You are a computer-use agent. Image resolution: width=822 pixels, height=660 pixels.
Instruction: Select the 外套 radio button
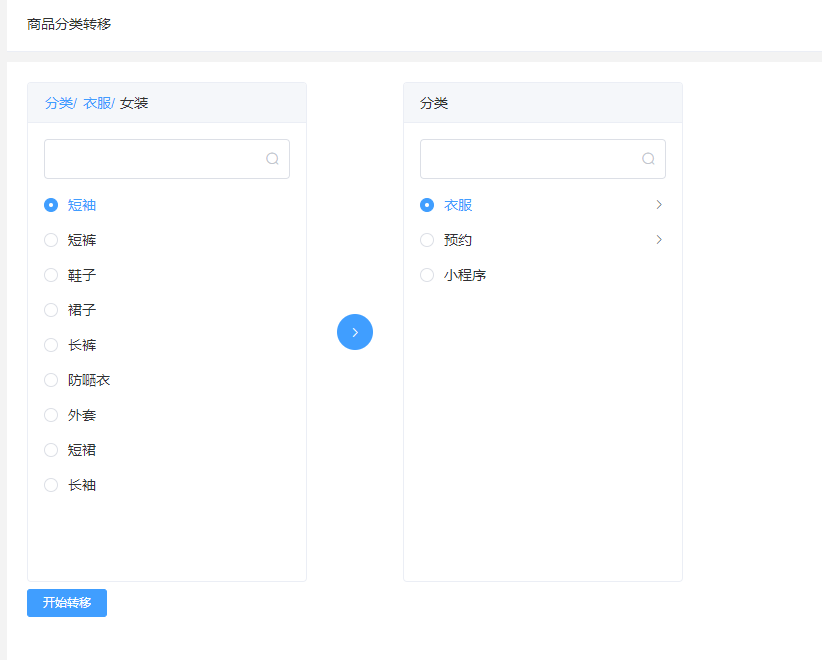pyautogui.click(x=51, y=415)
